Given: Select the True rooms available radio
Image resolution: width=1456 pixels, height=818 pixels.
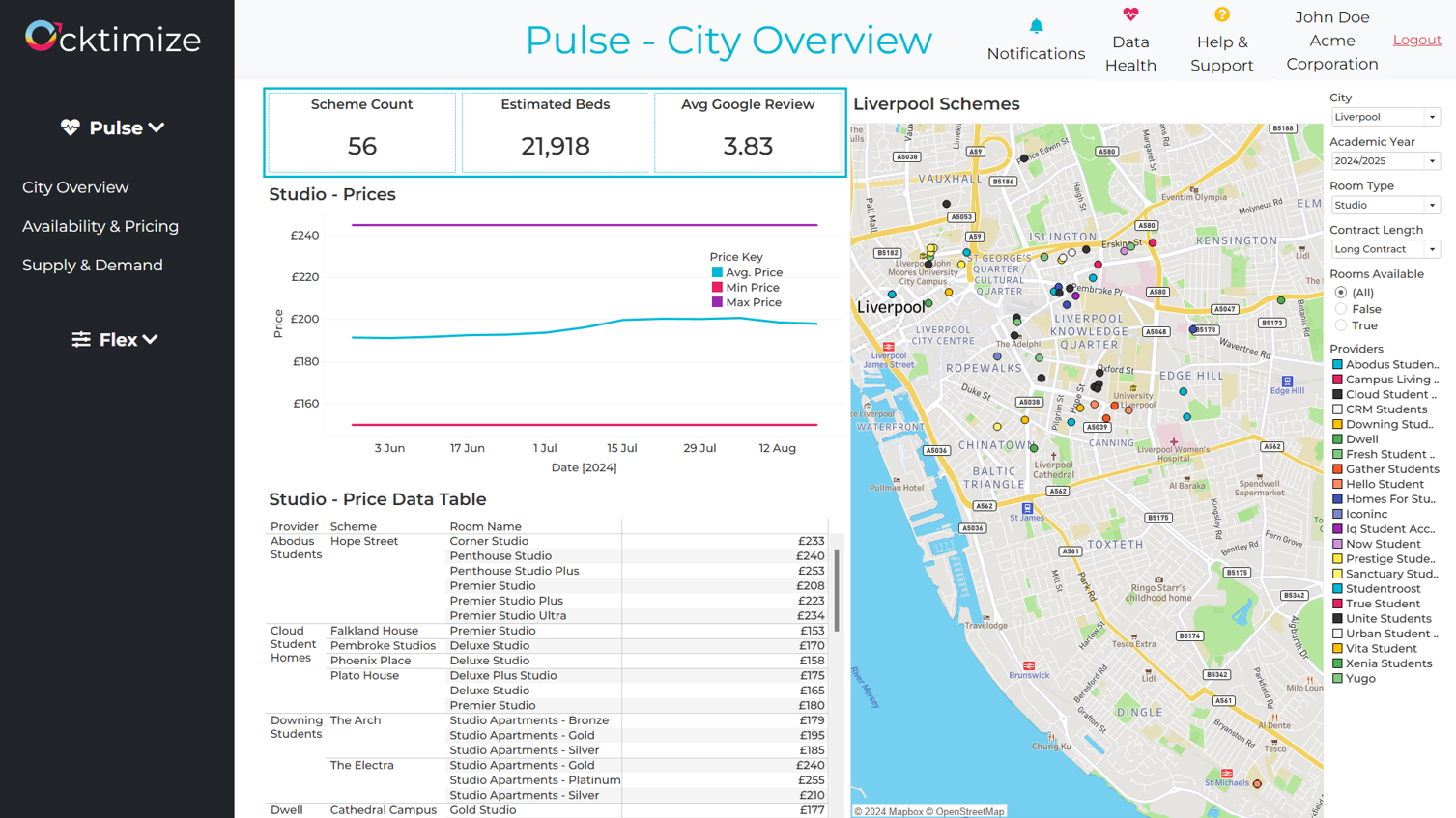Looking at the screenshot, I should coord(1340,325).
